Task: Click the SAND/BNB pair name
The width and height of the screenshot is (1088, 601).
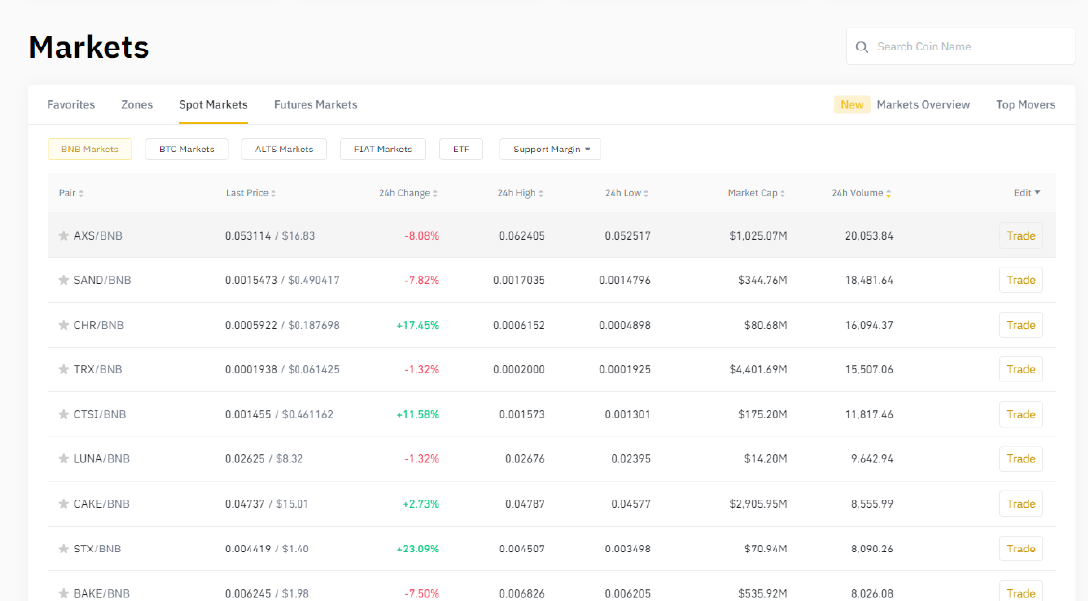Action: (102, 280)
